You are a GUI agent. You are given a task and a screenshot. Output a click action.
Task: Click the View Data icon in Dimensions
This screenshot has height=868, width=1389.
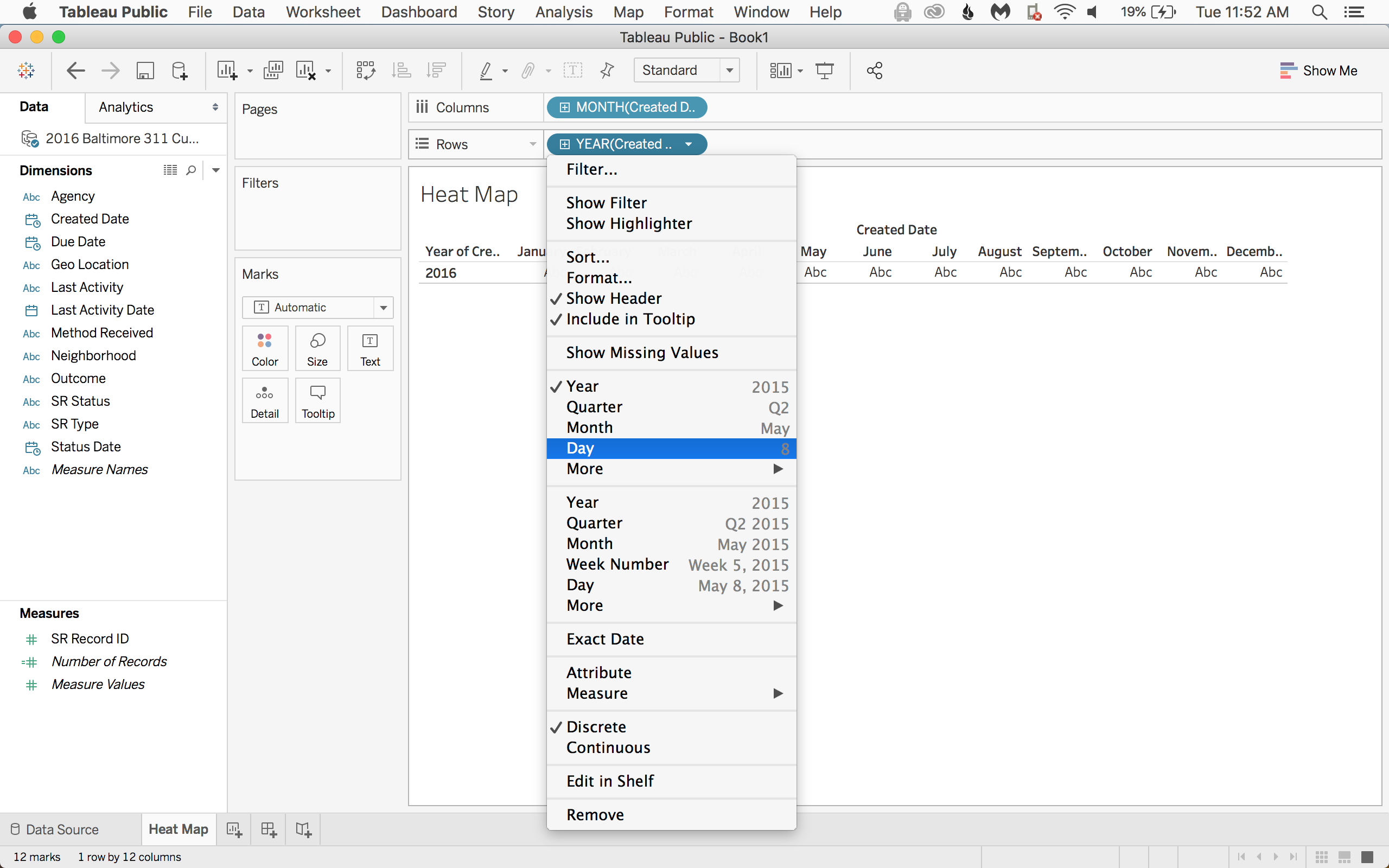point(170,170)
